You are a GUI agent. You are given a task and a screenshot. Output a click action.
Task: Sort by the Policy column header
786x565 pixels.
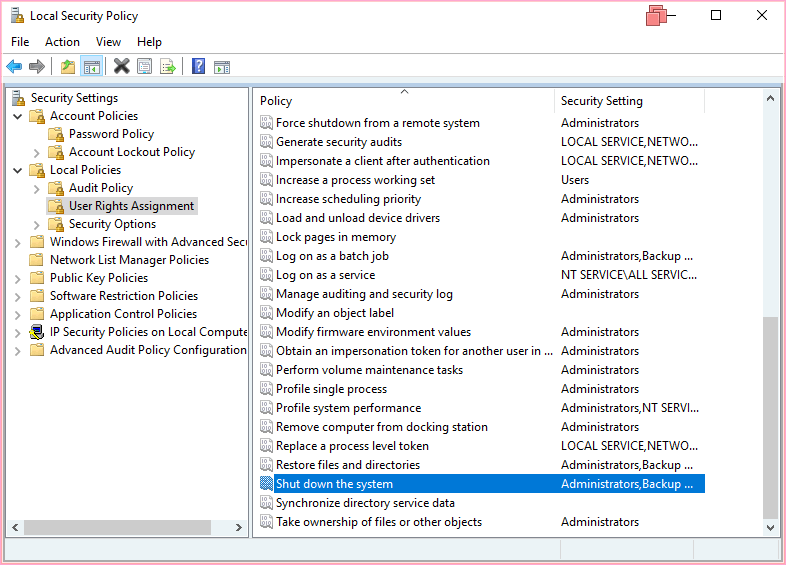point(400,101)
